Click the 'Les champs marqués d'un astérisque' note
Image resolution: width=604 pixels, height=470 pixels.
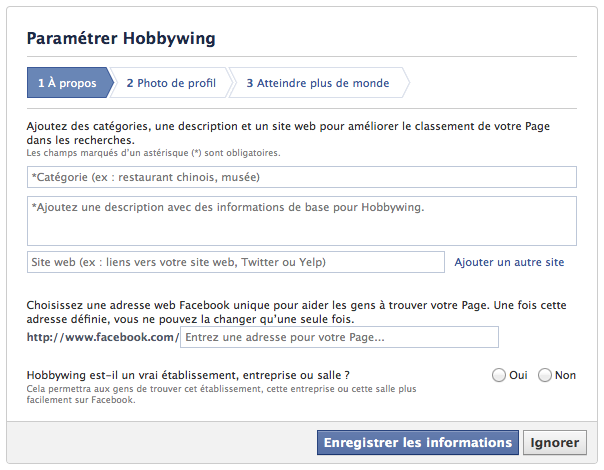click(153, 153)
